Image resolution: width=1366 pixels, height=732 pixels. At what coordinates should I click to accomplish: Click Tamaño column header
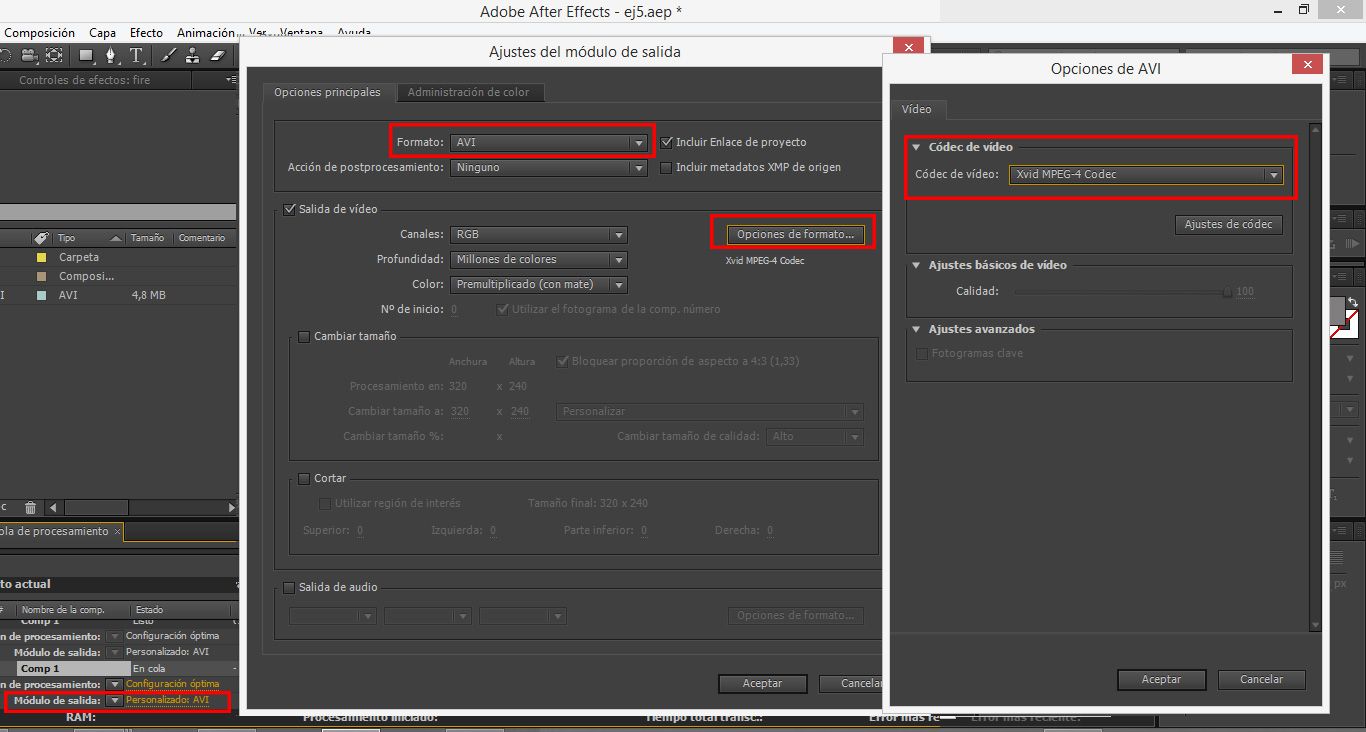click(x=150, y=238)
